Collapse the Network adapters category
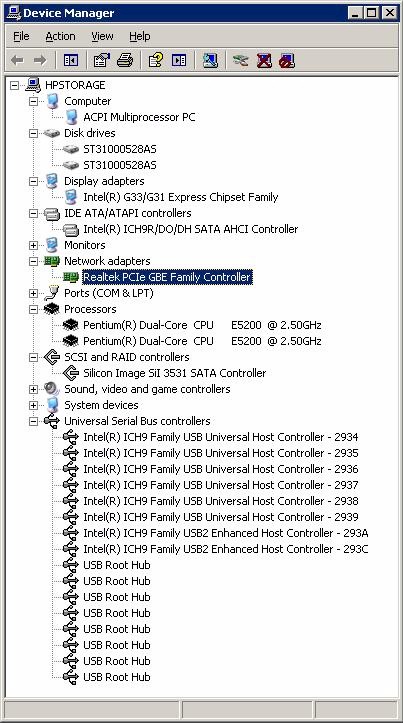403x723 pixels. click(x=33, y=261)
